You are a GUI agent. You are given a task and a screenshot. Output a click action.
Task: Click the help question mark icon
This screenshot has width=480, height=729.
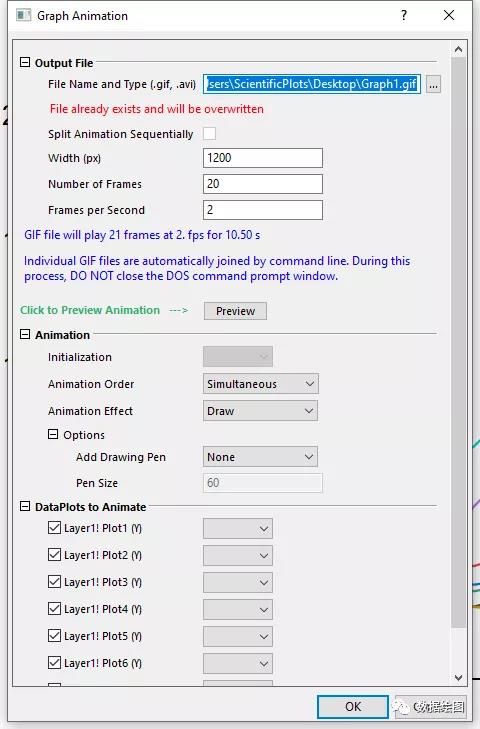pos(404,15)
